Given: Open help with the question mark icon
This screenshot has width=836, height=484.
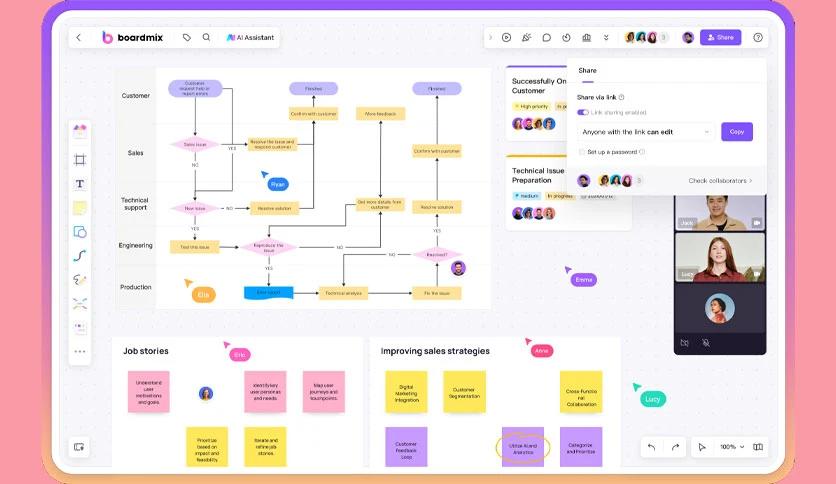Looking at the screenshot, I should (x=758, y=37).
